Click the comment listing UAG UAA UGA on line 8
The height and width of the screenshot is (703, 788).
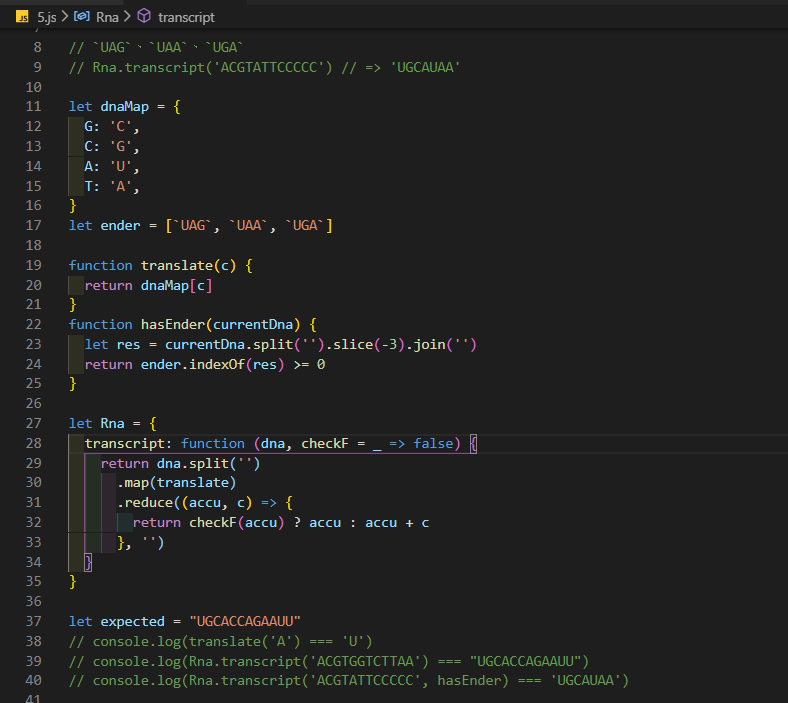[156, 47]
